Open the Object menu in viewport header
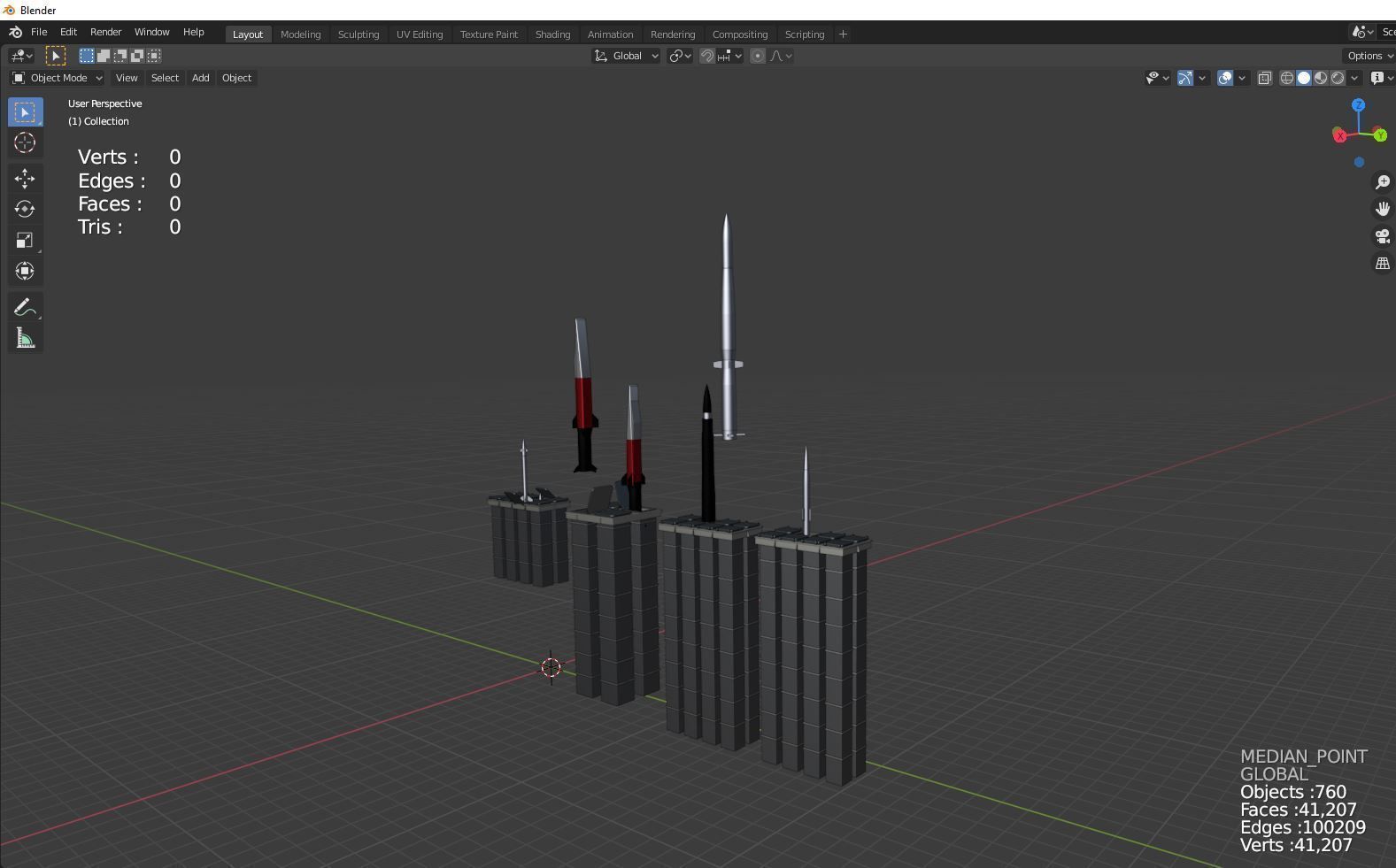The width and height of the screenshot is (1396, 868). pos(236,78)
